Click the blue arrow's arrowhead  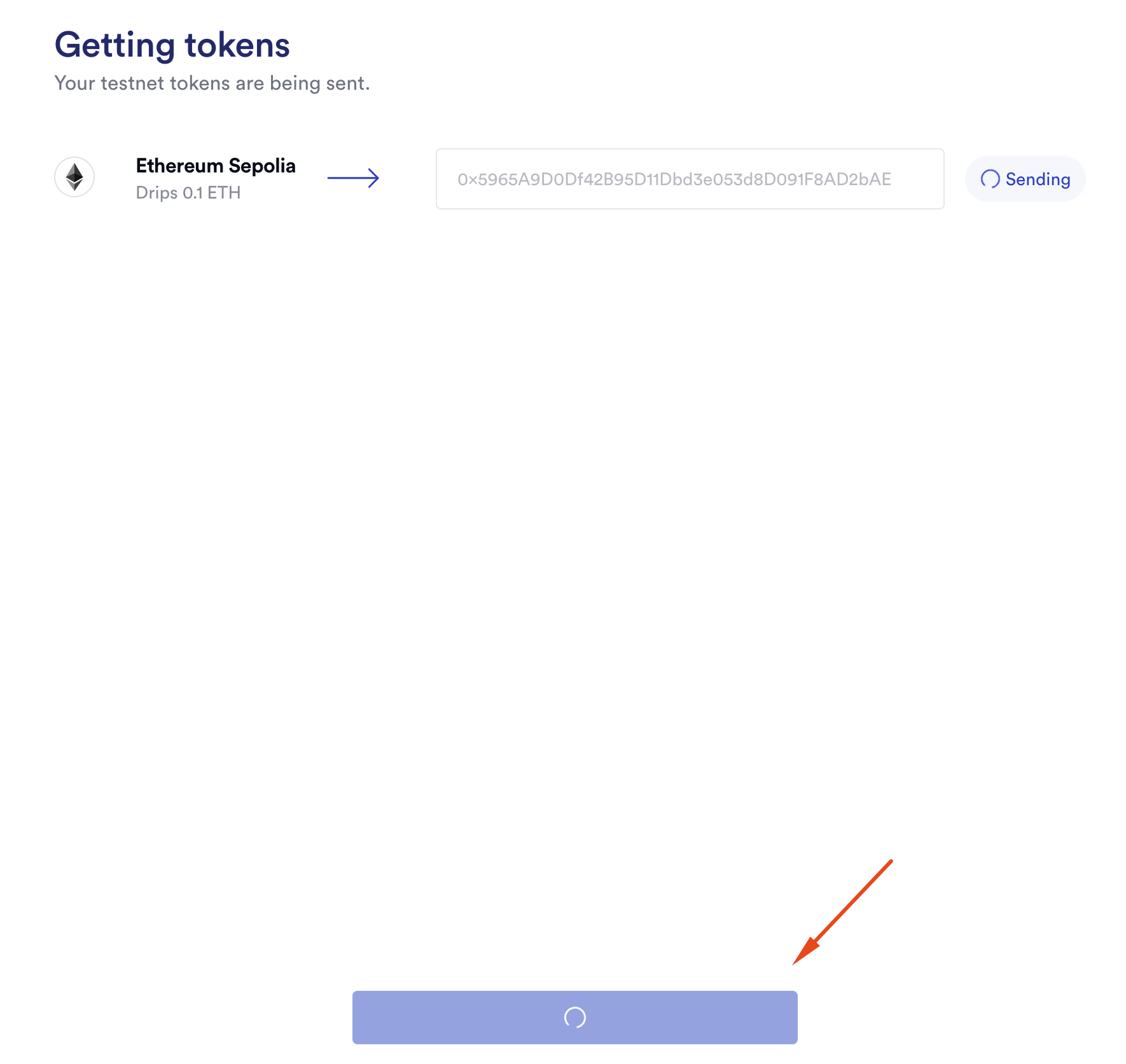(374, 178)
